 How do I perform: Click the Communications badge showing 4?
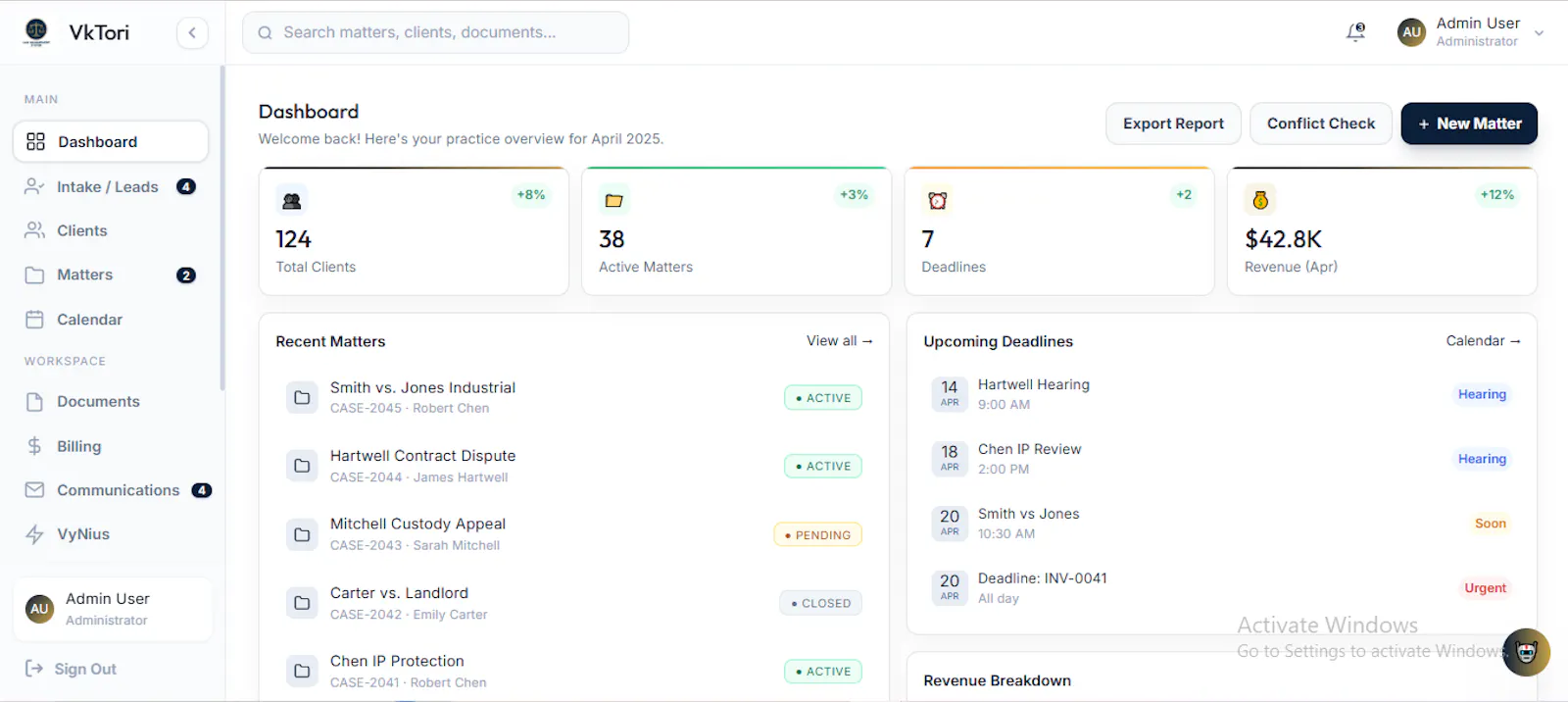[202, 490]
